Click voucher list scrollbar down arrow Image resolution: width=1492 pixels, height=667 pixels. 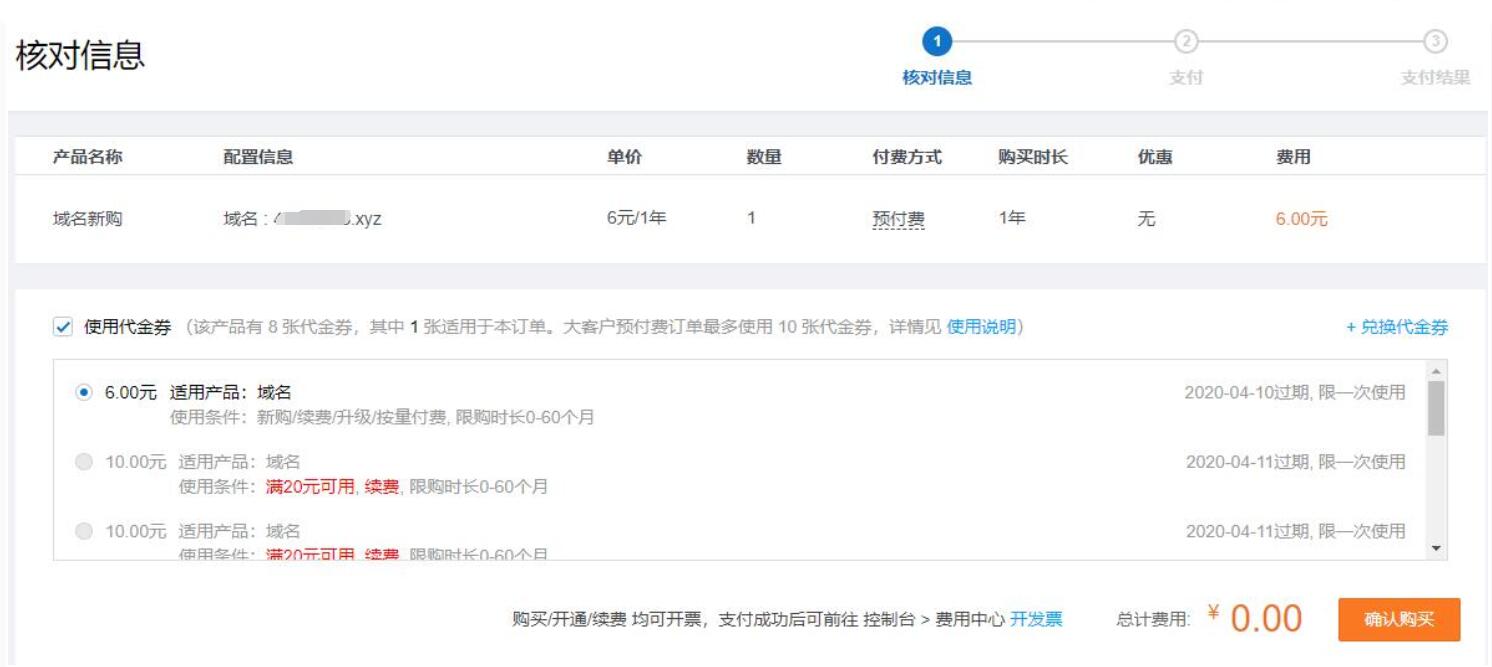[1437, 549]
